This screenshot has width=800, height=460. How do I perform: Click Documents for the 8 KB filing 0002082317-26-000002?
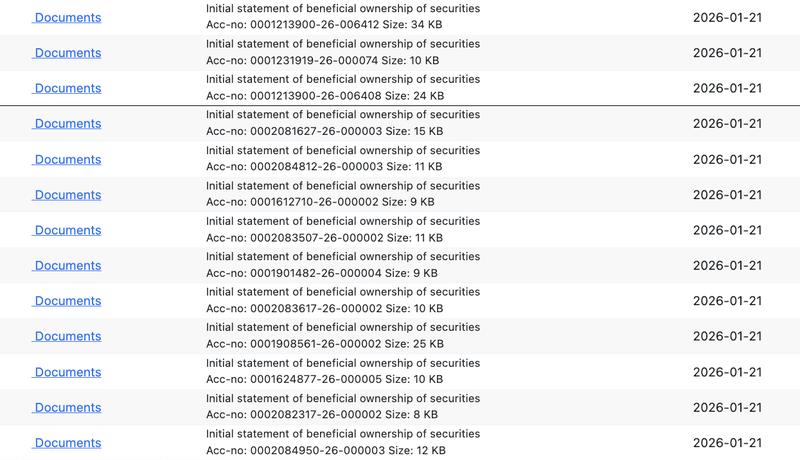coord(67,408)
